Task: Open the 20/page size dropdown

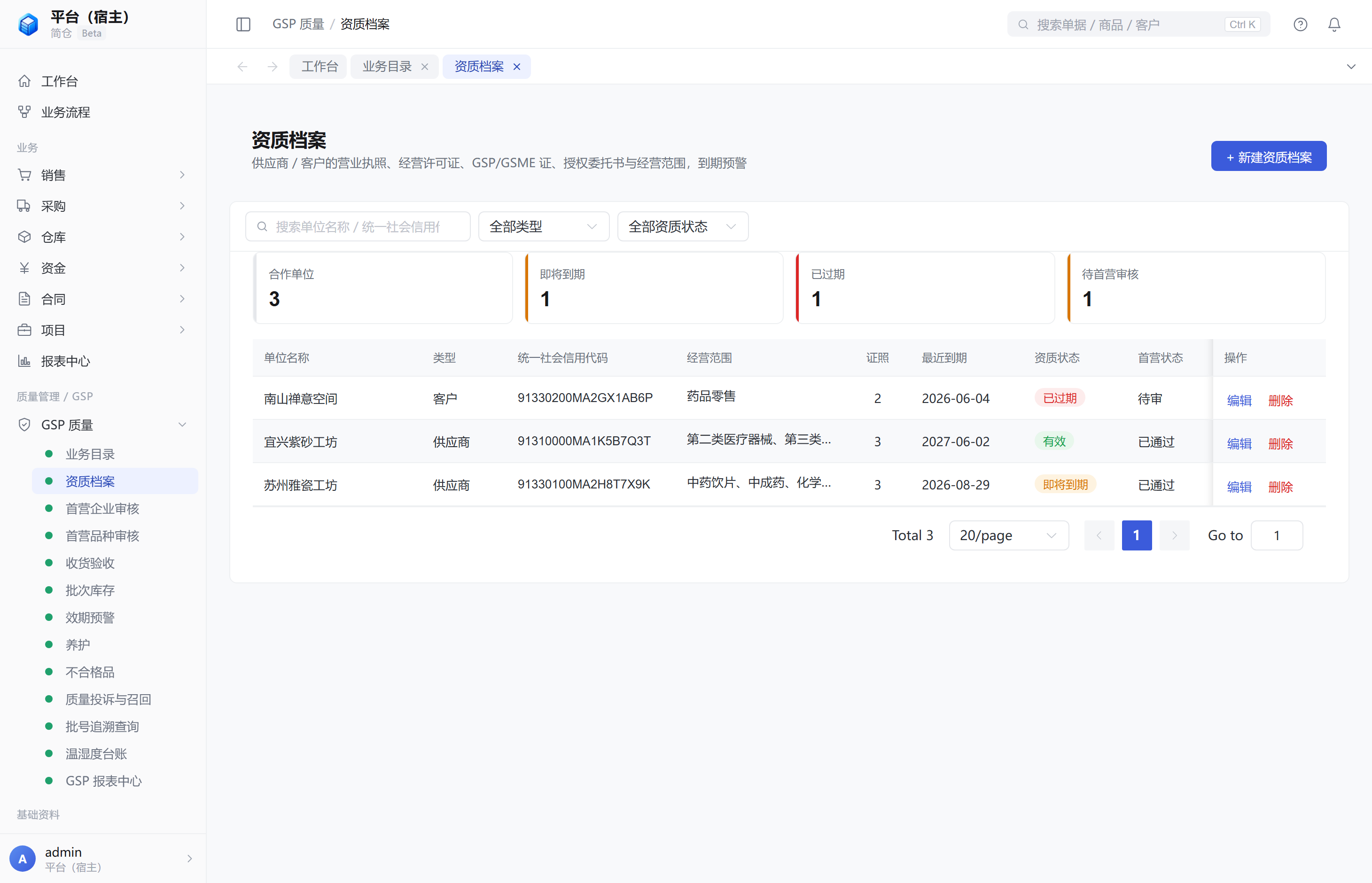Action: pyautogui.click(x=1008, y=535)
